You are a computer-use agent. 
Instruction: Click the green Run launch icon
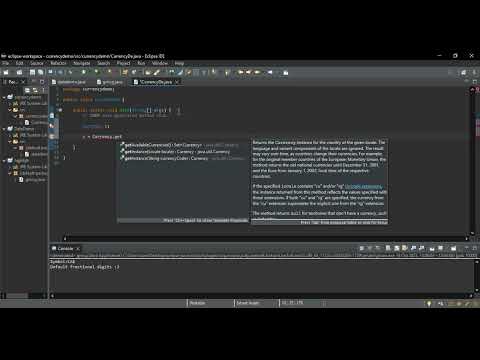click(x=84, y=72)
